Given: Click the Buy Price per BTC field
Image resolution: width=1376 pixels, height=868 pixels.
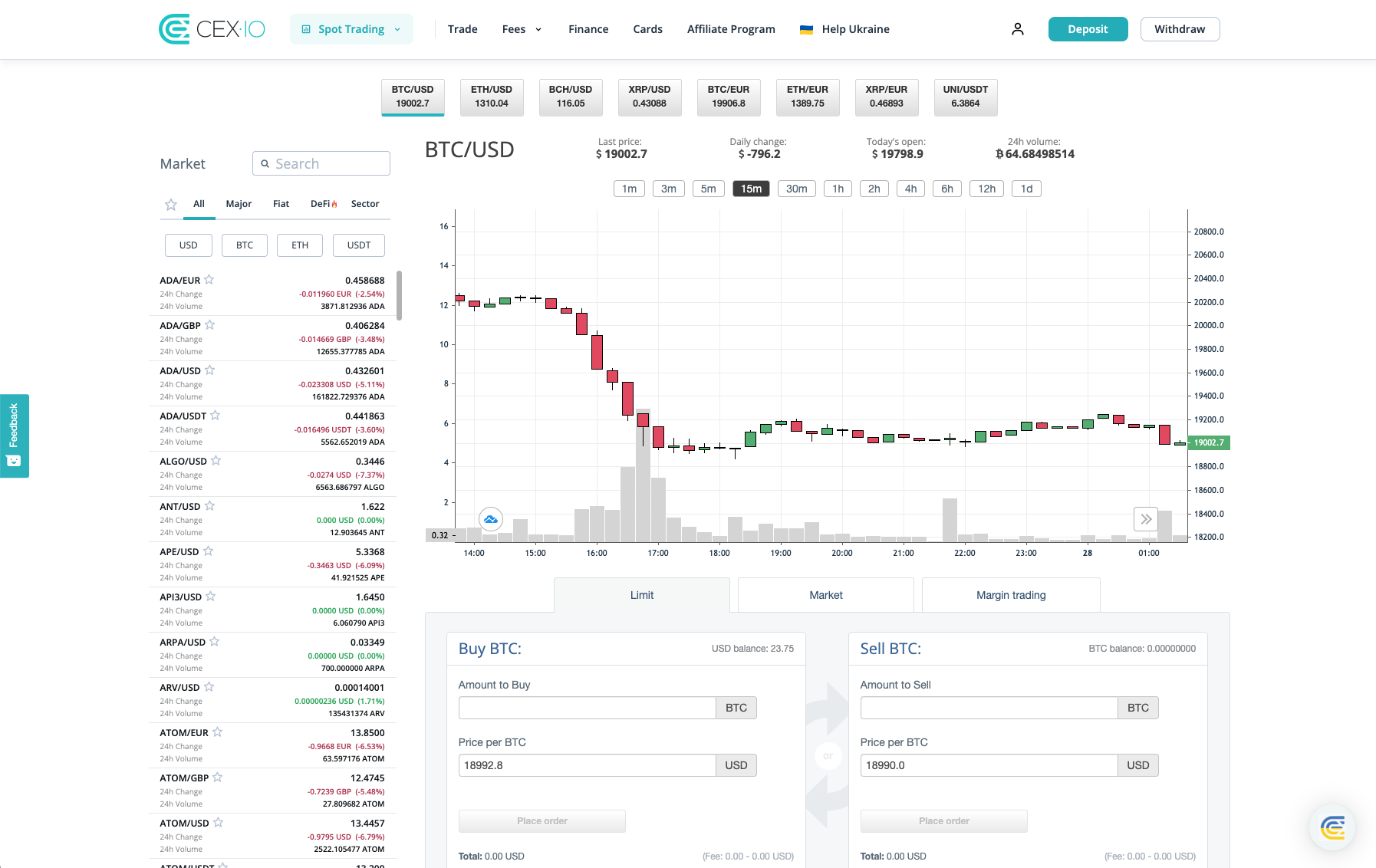Looking at the screenshot, I should (588, 765).
